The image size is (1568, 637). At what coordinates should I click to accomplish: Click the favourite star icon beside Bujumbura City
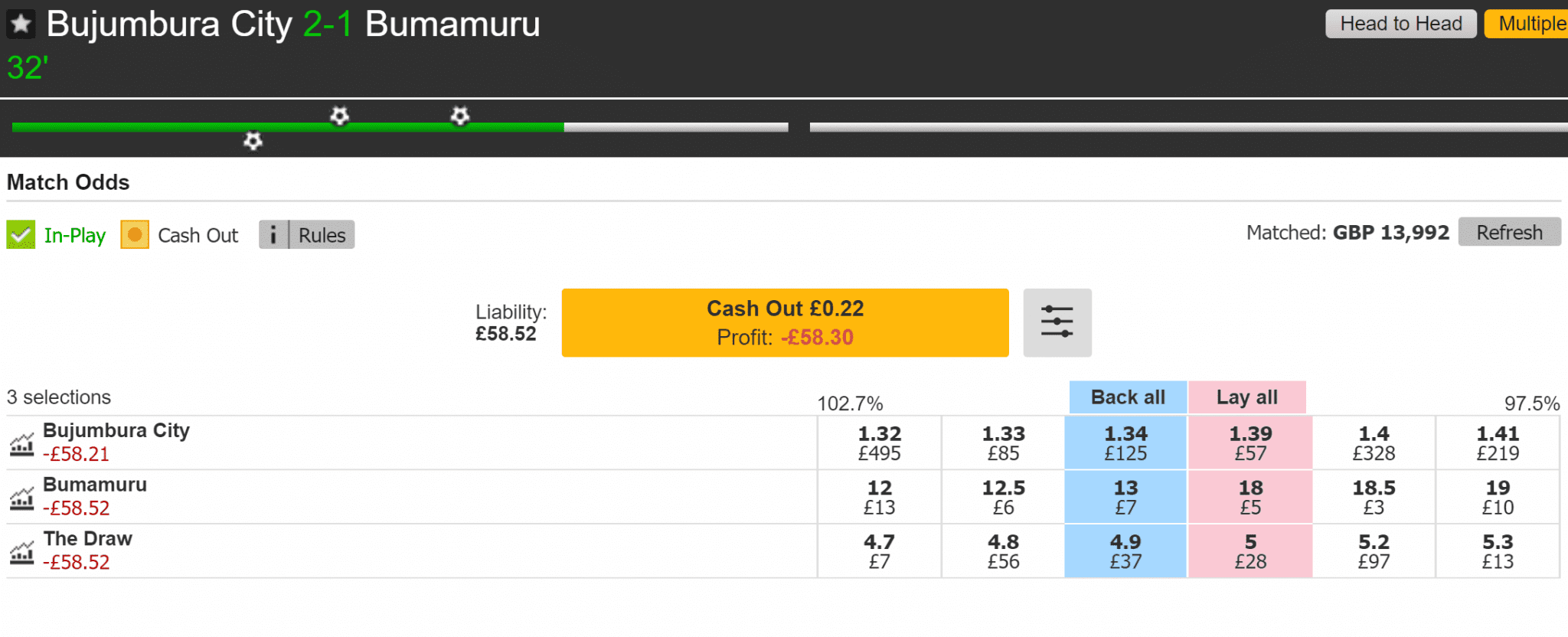(21, 24)
